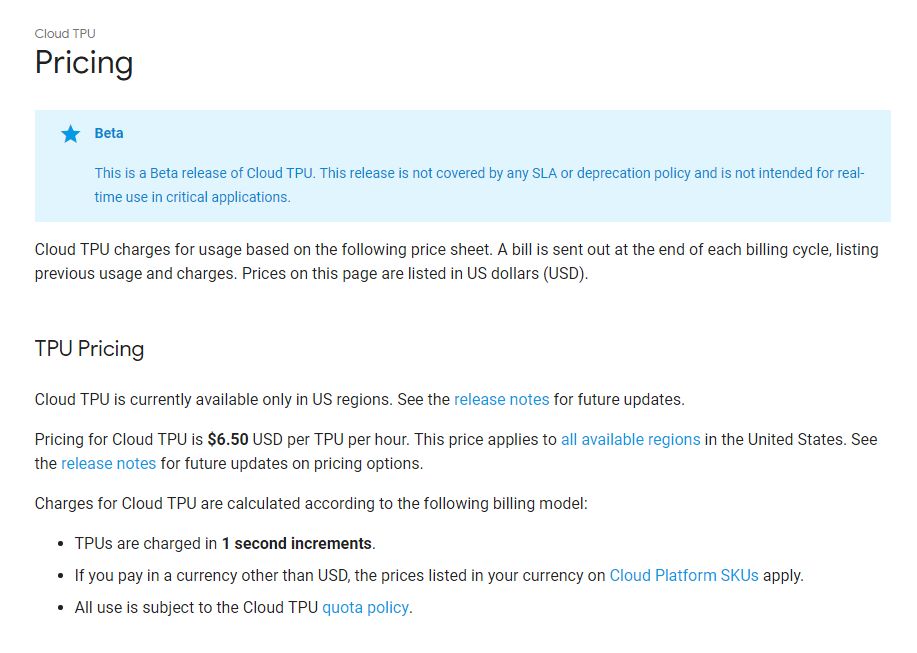Click the 'Cloud TPU charges for usage' paragraph

[x=456, y=261]
